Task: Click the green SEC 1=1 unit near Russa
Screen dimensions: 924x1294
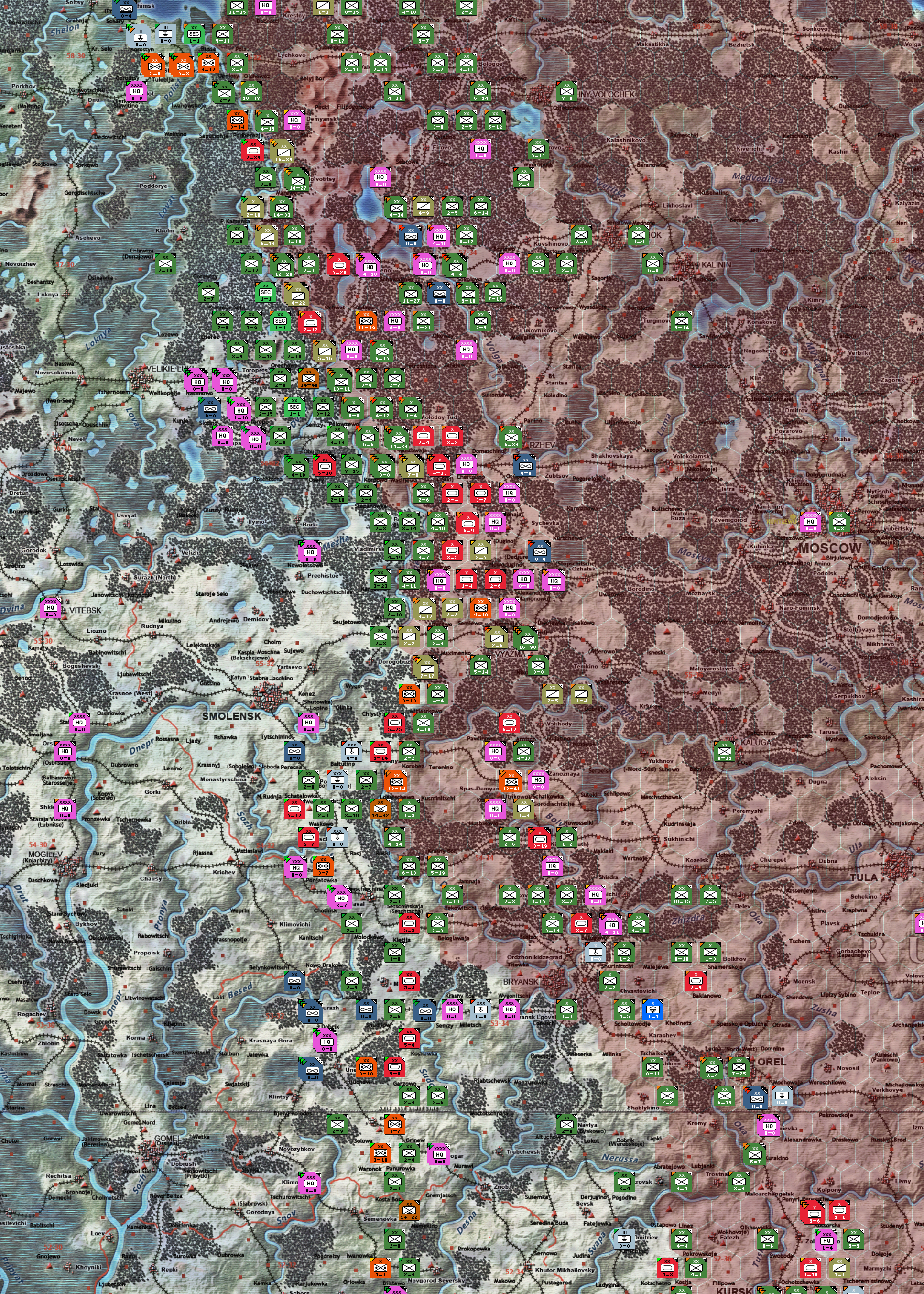Action: pos(194,33)
